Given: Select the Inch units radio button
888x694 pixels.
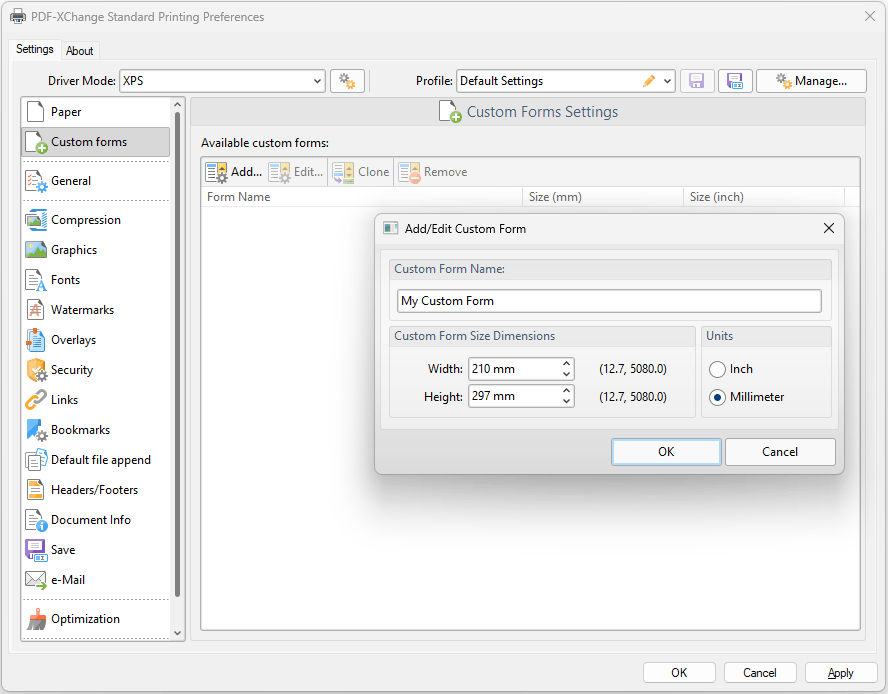Looking at the screenshot, I should pos(717,369).
